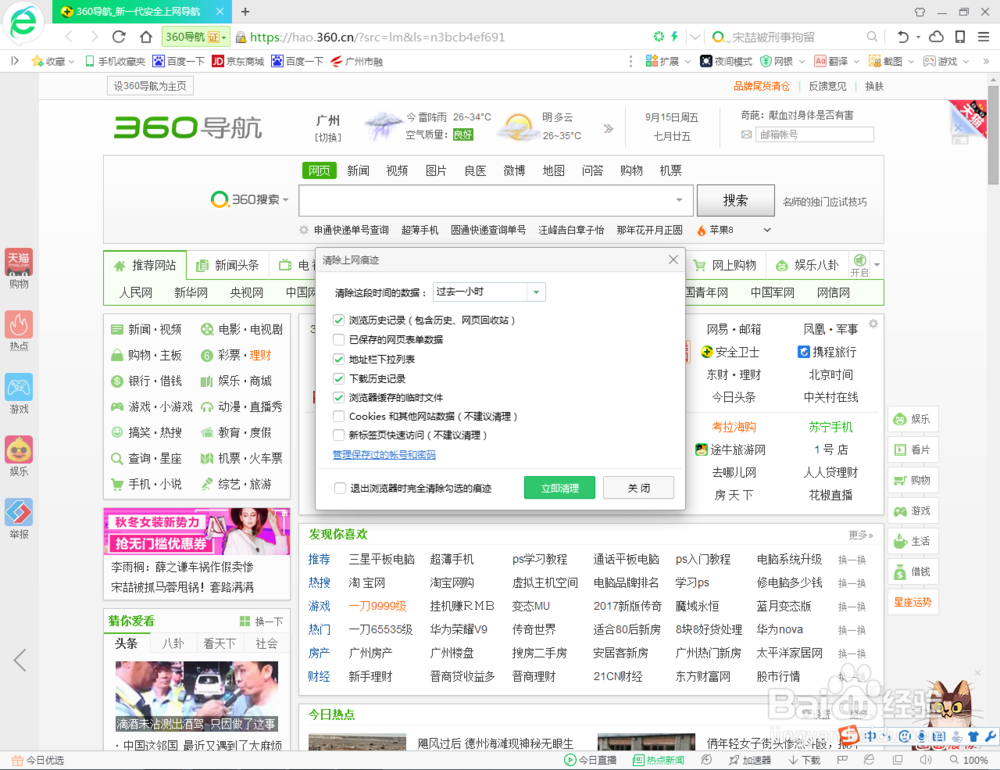Open the 过去一小时 time range dropdown
The image size is (1000, 770).
536,292
